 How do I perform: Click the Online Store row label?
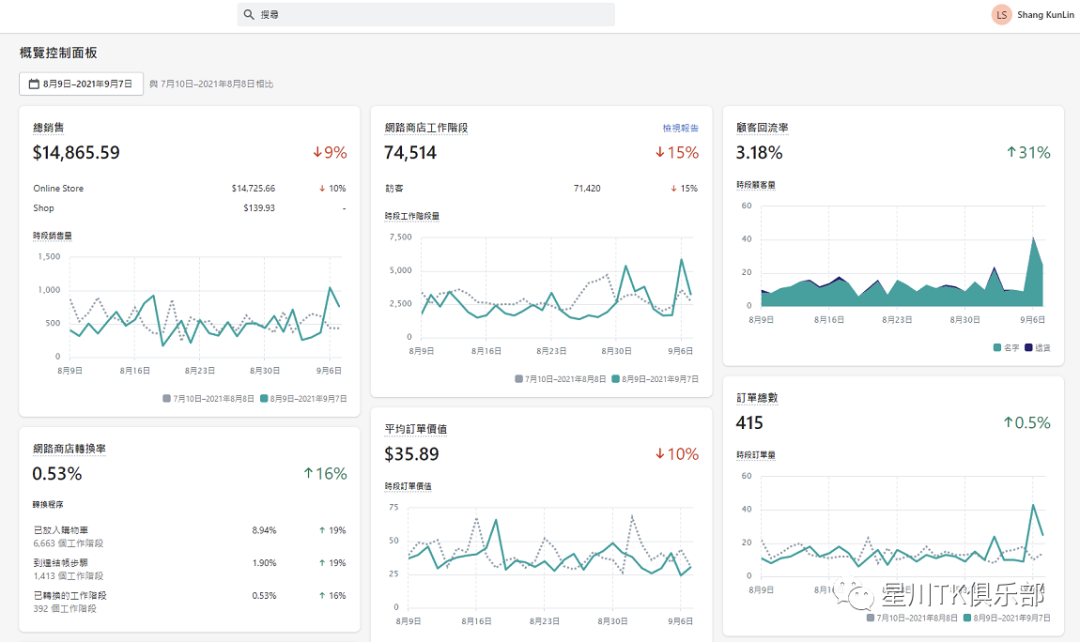tap(59, 188)
